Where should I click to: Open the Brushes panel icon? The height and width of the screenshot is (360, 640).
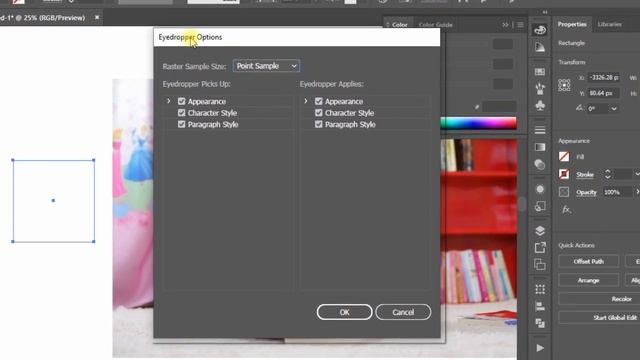[540, 88]
